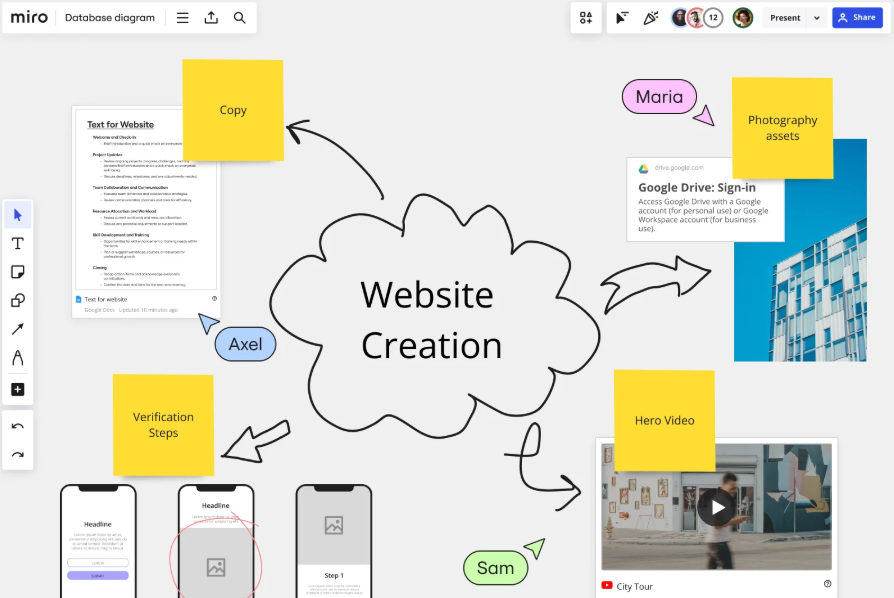
Task: Open board search with magnifier icon
Action: 239,18
